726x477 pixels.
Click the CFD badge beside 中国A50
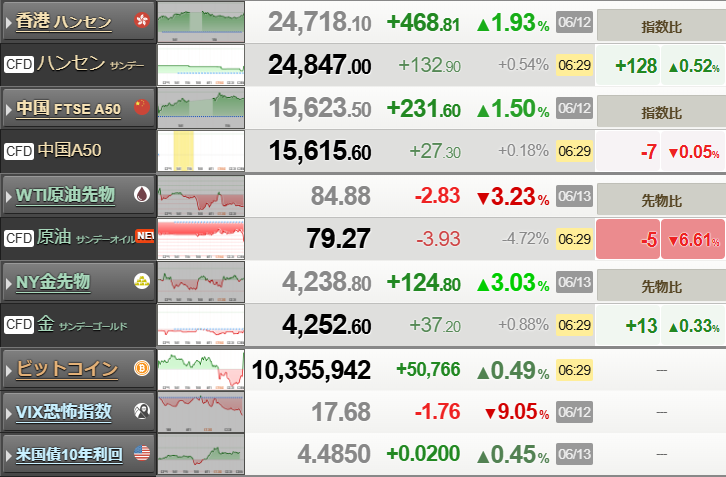pos(19,151)
